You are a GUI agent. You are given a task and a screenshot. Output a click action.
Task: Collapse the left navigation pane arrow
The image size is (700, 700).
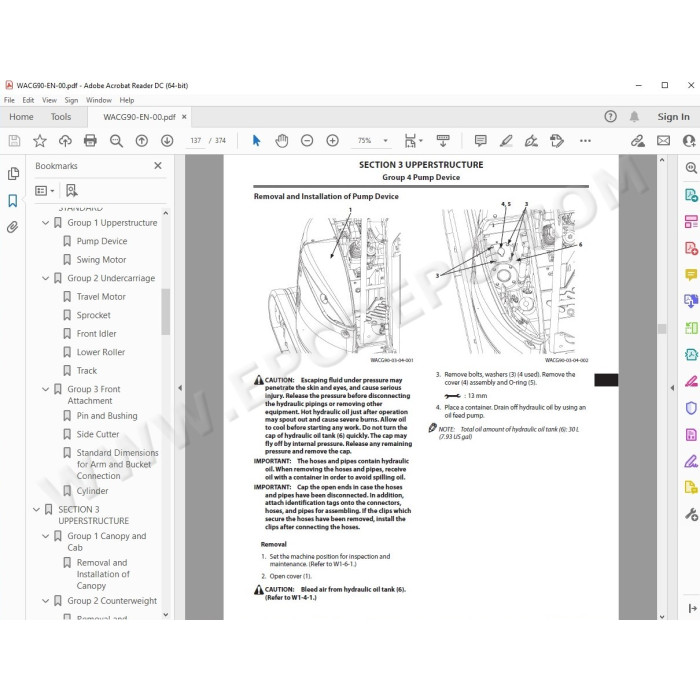(180, 388)
